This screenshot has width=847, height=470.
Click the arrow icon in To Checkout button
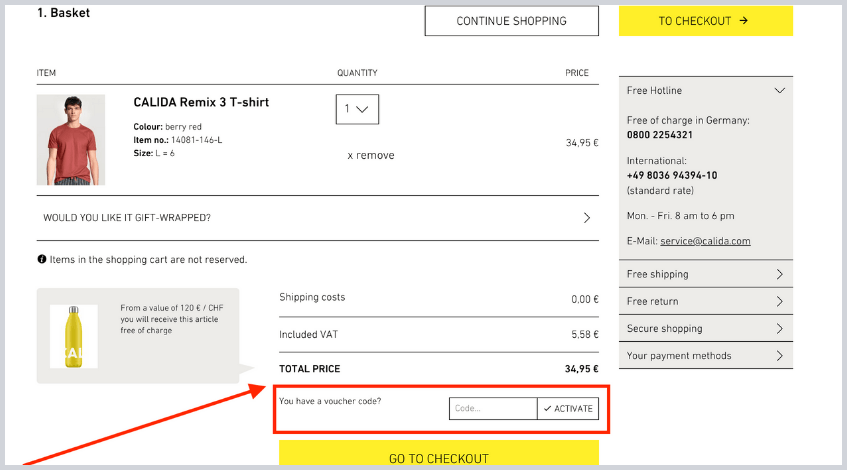pos(743,20)
